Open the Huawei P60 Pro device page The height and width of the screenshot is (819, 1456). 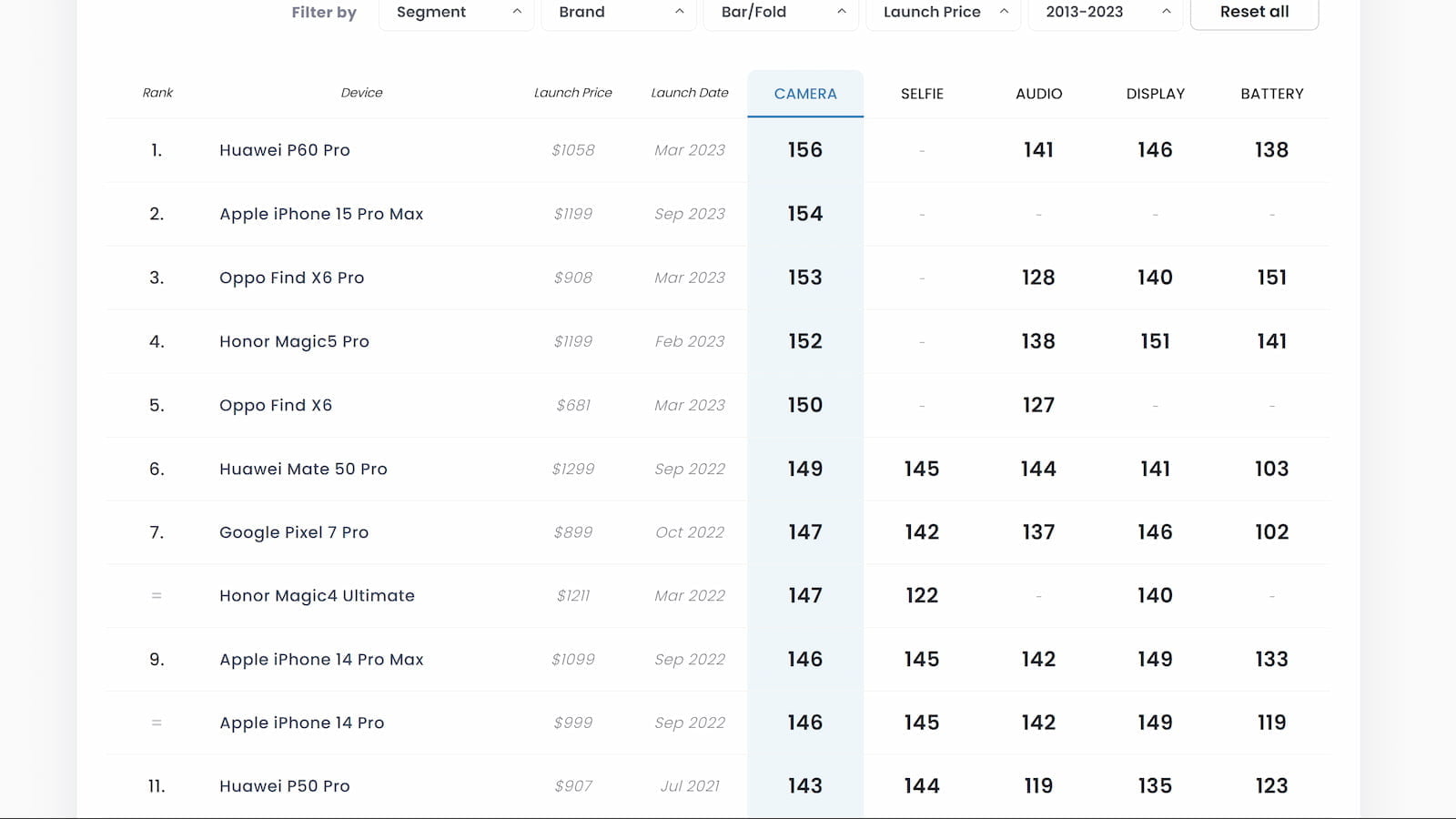tap(285, 150)
